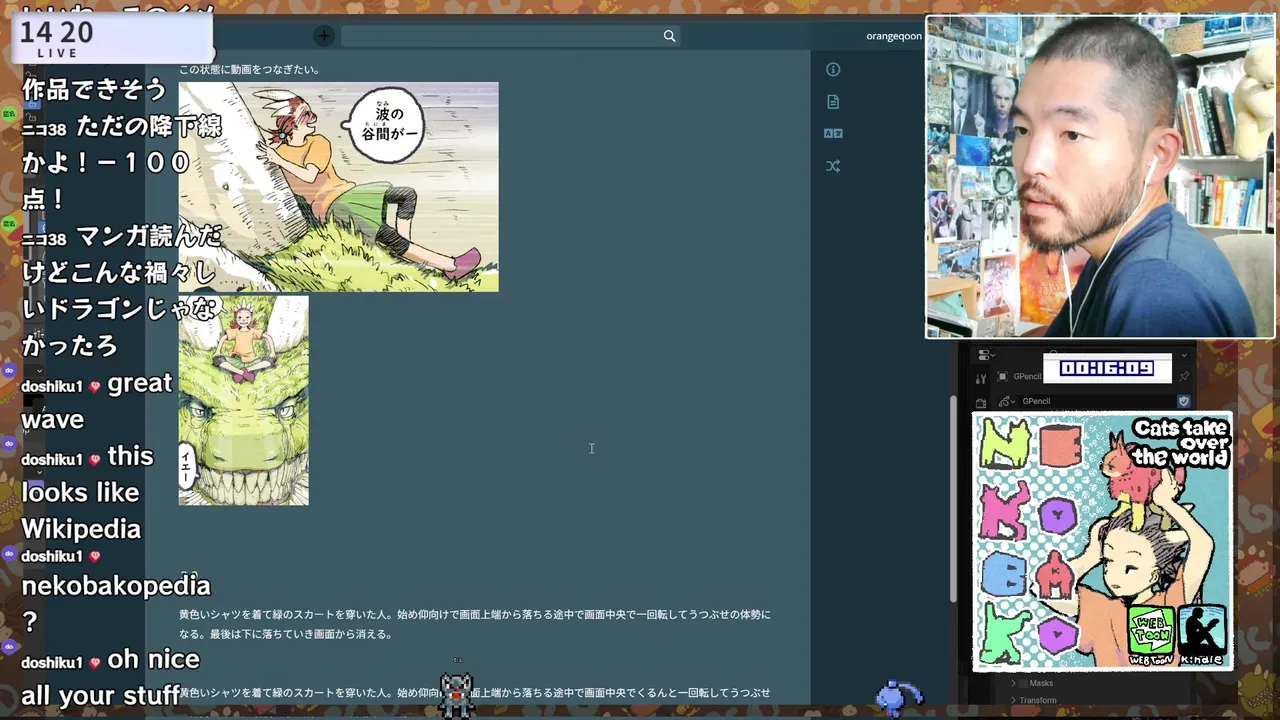
Task: Click the search magnifier icon
Action: click(x=669, y=36)
